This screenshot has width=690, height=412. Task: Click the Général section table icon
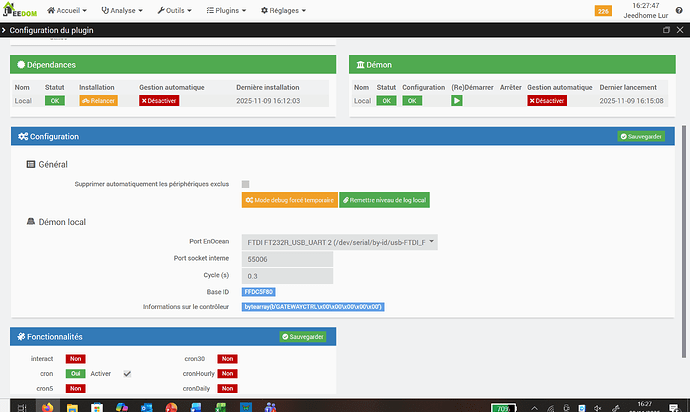[31, 164]
